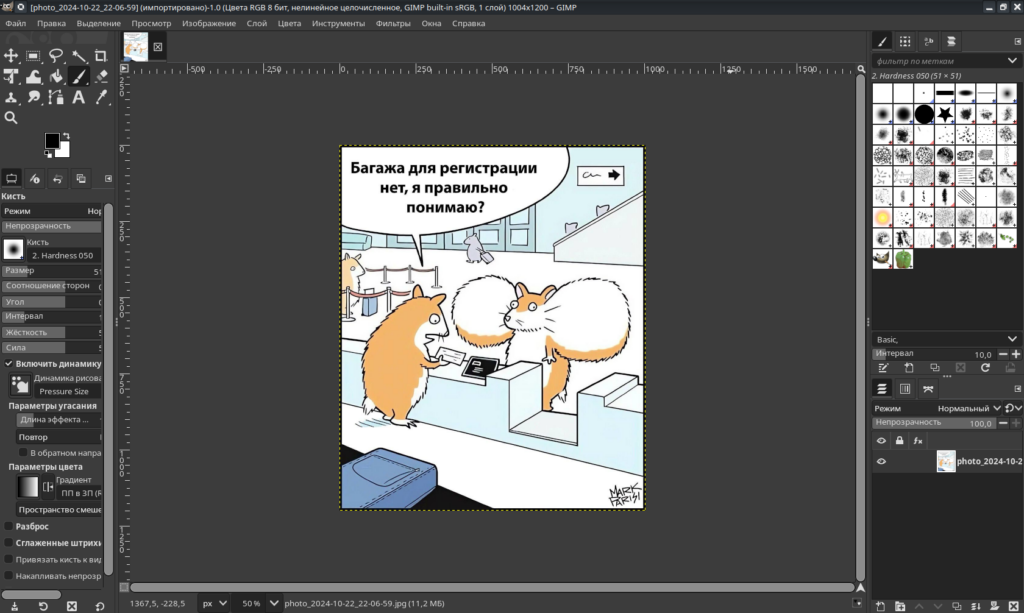Viewport: 1024px width, 613px height.
Task: Select the Eraser tool
Action: coord(101,76)
